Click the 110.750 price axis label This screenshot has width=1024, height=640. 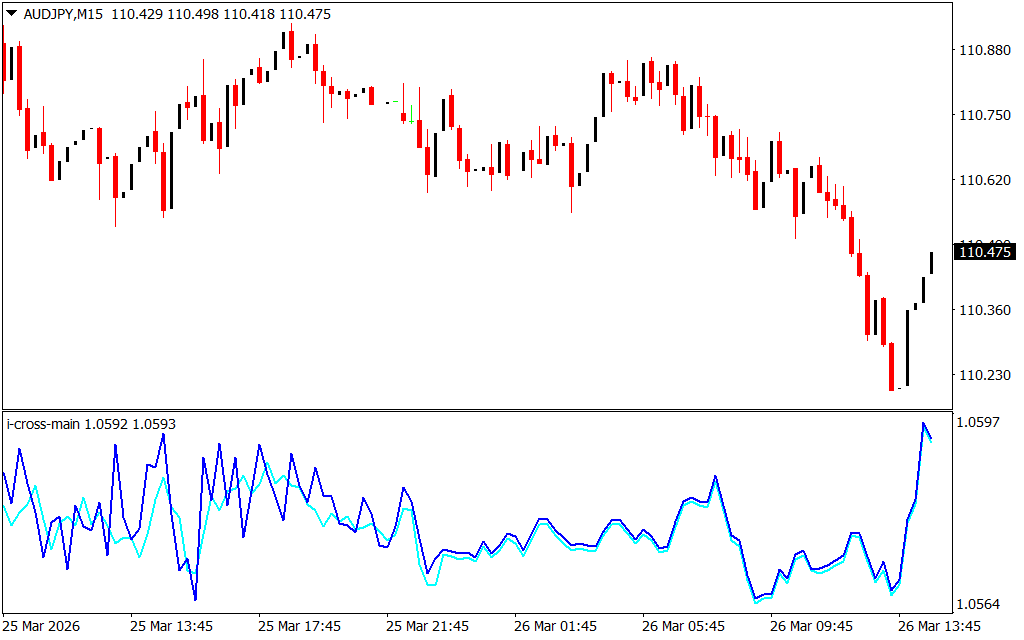[985, 116]
